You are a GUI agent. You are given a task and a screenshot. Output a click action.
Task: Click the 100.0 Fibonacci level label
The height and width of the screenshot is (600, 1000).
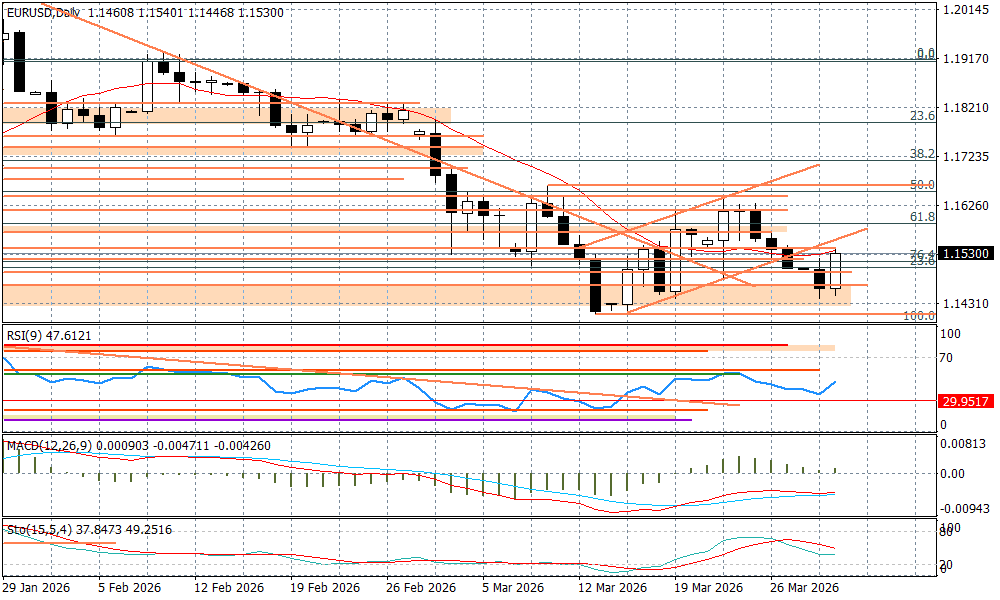pyautogui.click(x=919, y=315)
